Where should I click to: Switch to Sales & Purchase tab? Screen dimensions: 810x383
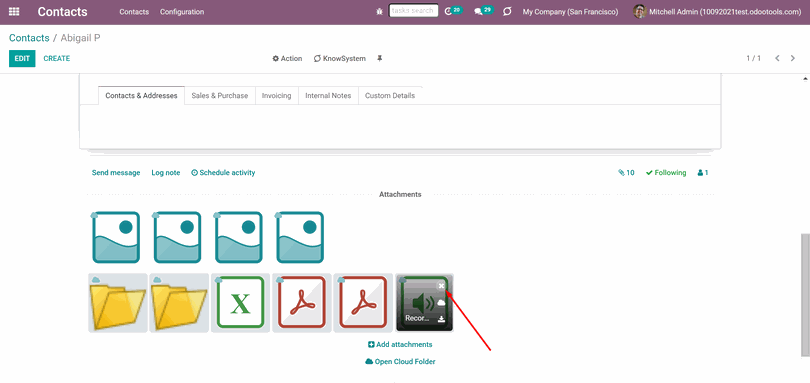coord(220,96)
